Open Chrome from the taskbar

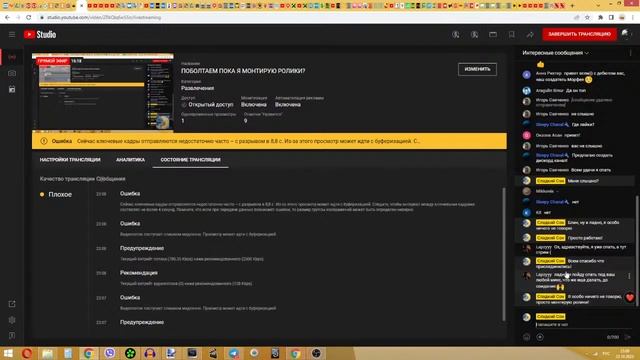click(x=89, y=353)
